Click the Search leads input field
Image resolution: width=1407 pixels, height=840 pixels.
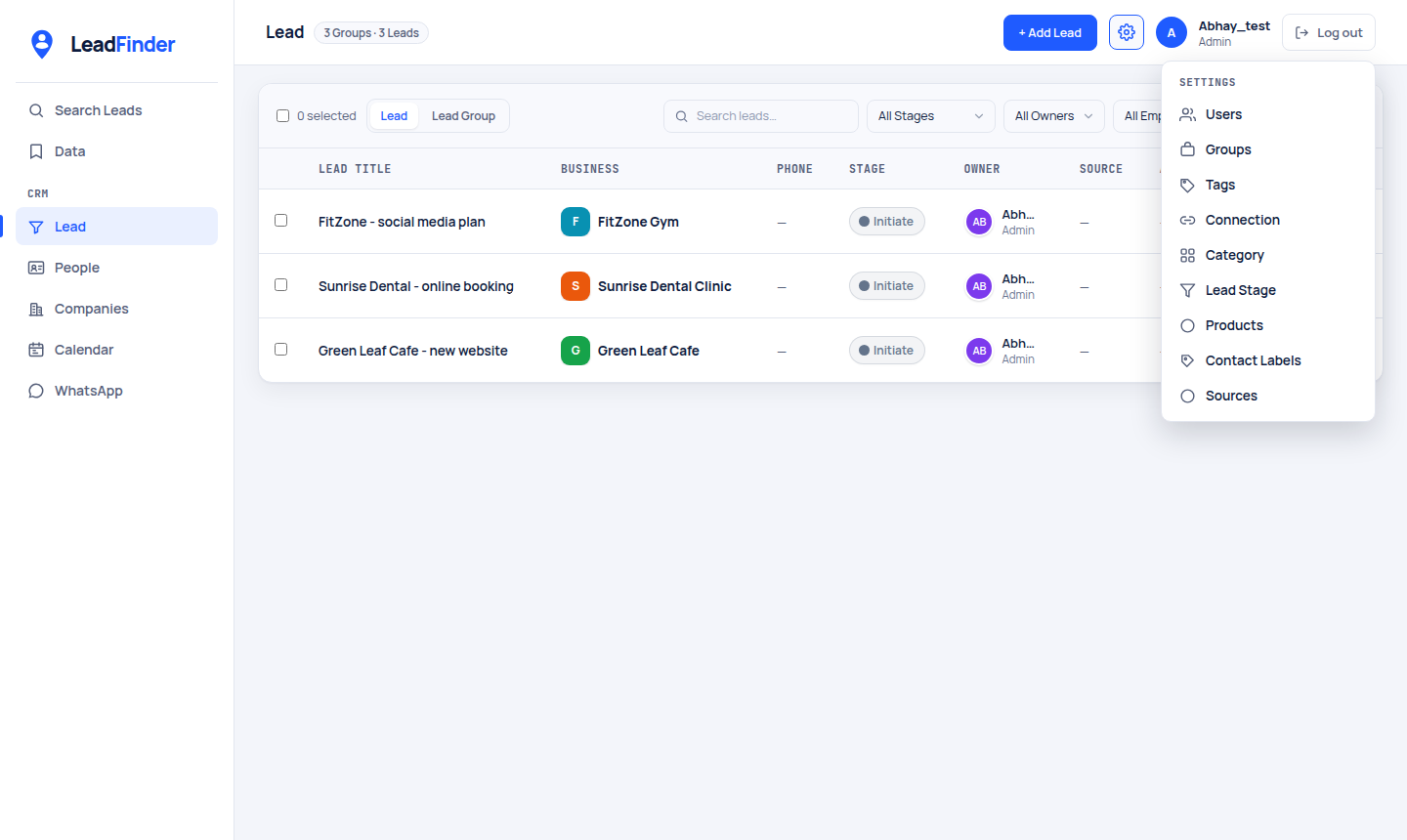[761, 116]
